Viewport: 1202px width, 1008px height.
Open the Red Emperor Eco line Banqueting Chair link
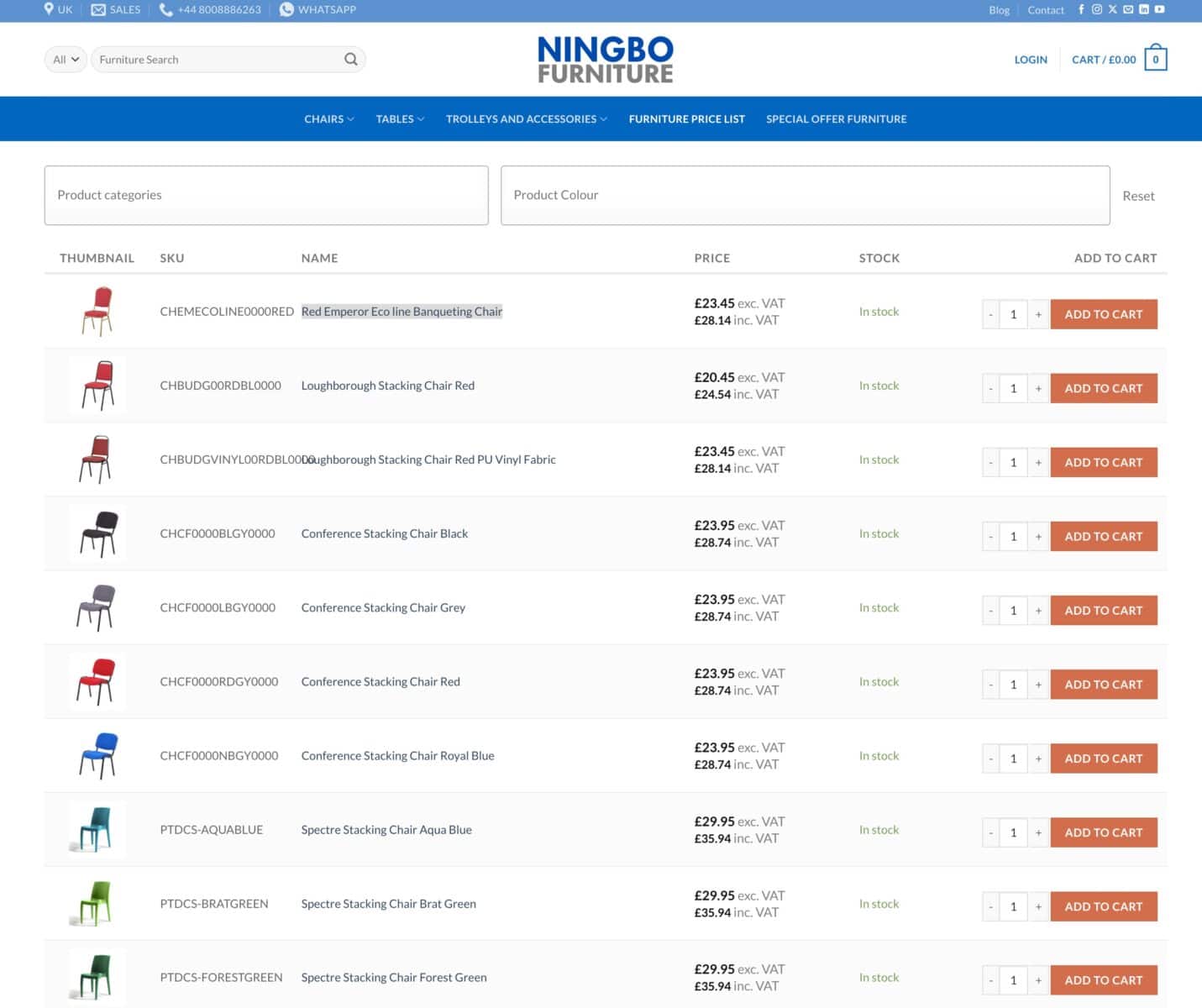pyautogui.click(x=402, y=312)
